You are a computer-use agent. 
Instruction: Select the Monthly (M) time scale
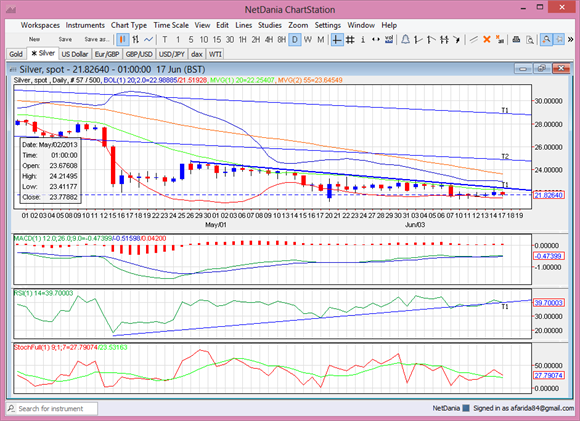[321, 39]
